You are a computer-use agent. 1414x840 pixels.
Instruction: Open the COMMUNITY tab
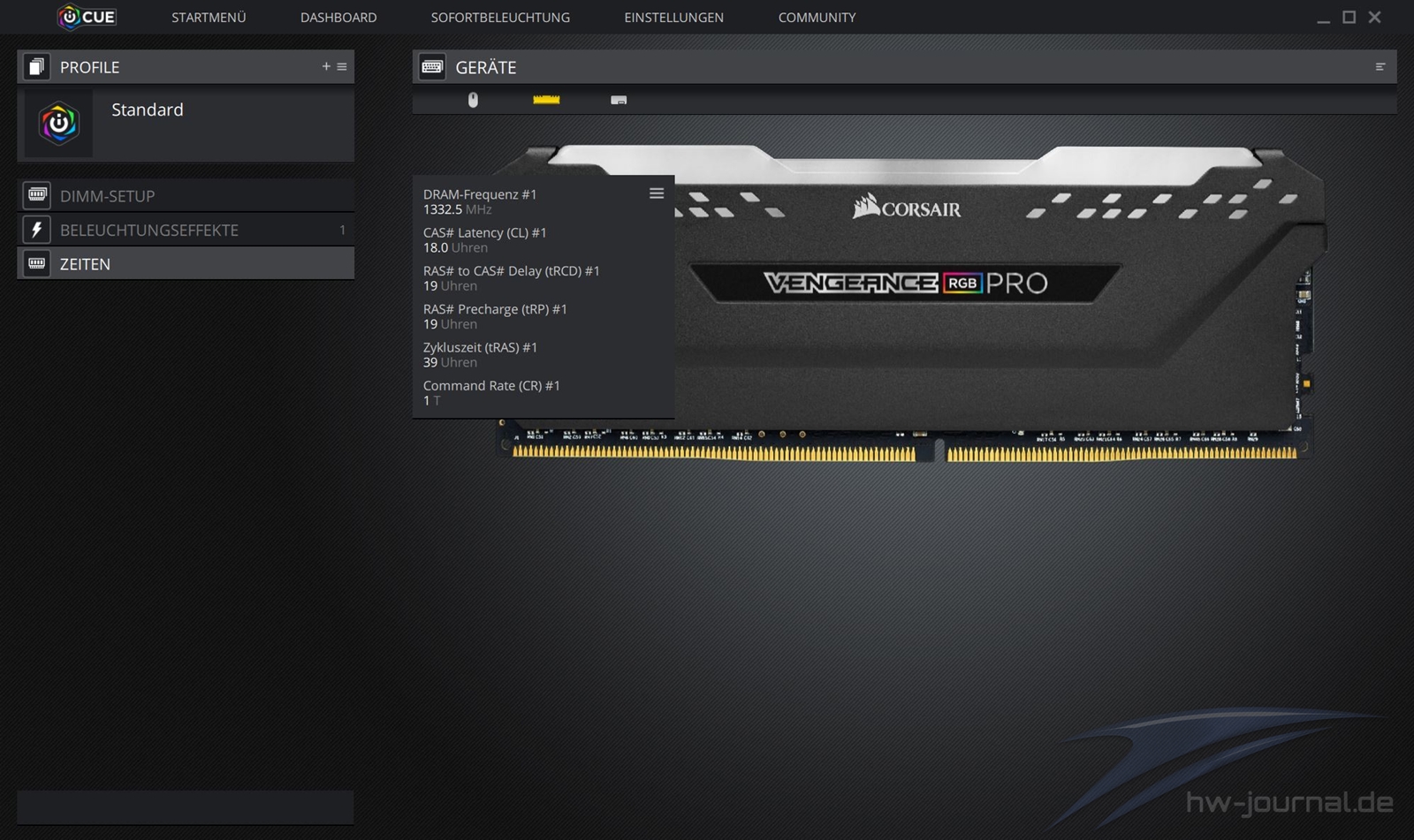[x=817, y=18]
